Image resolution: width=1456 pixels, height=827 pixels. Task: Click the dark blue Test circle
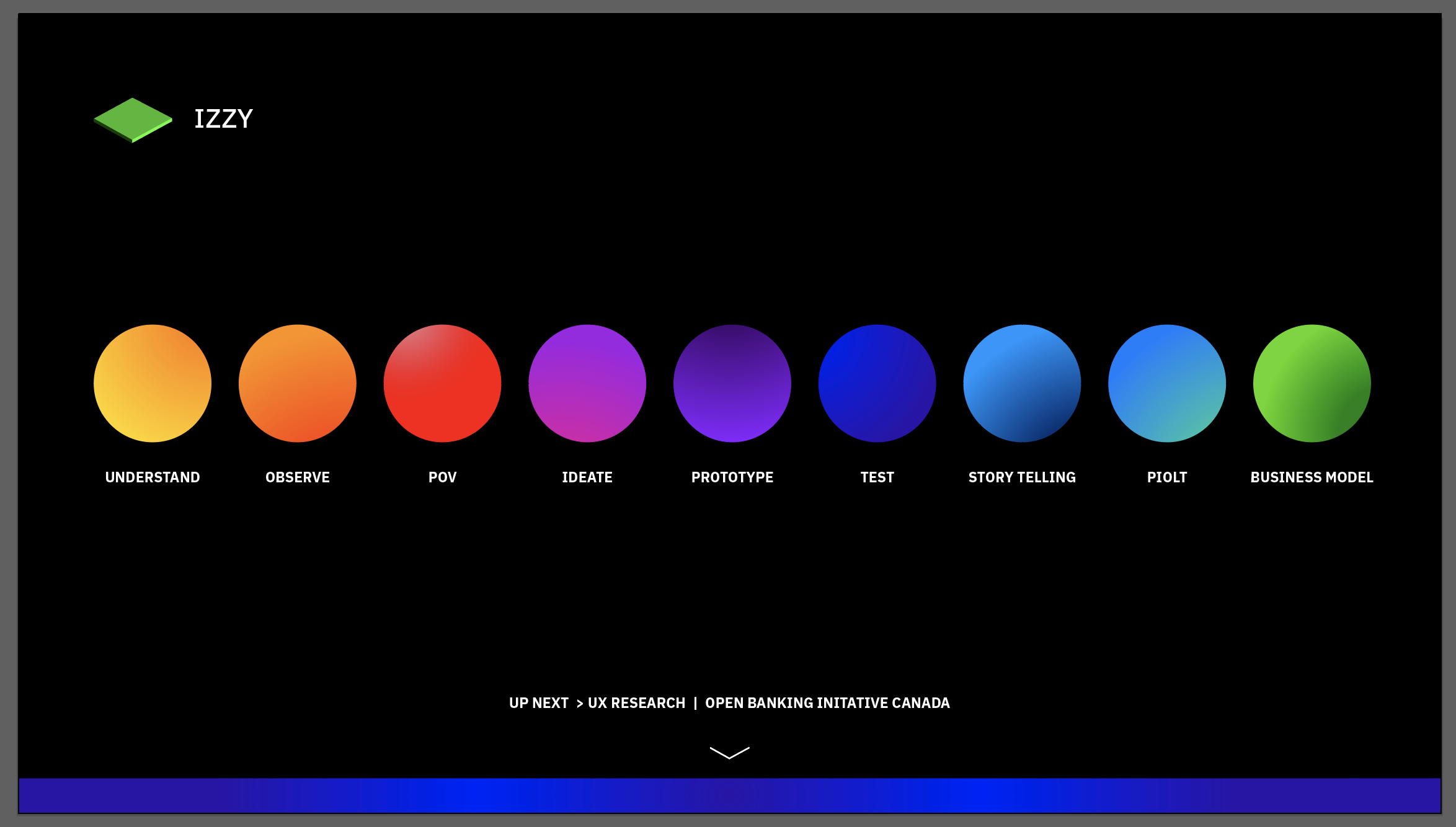877,383
